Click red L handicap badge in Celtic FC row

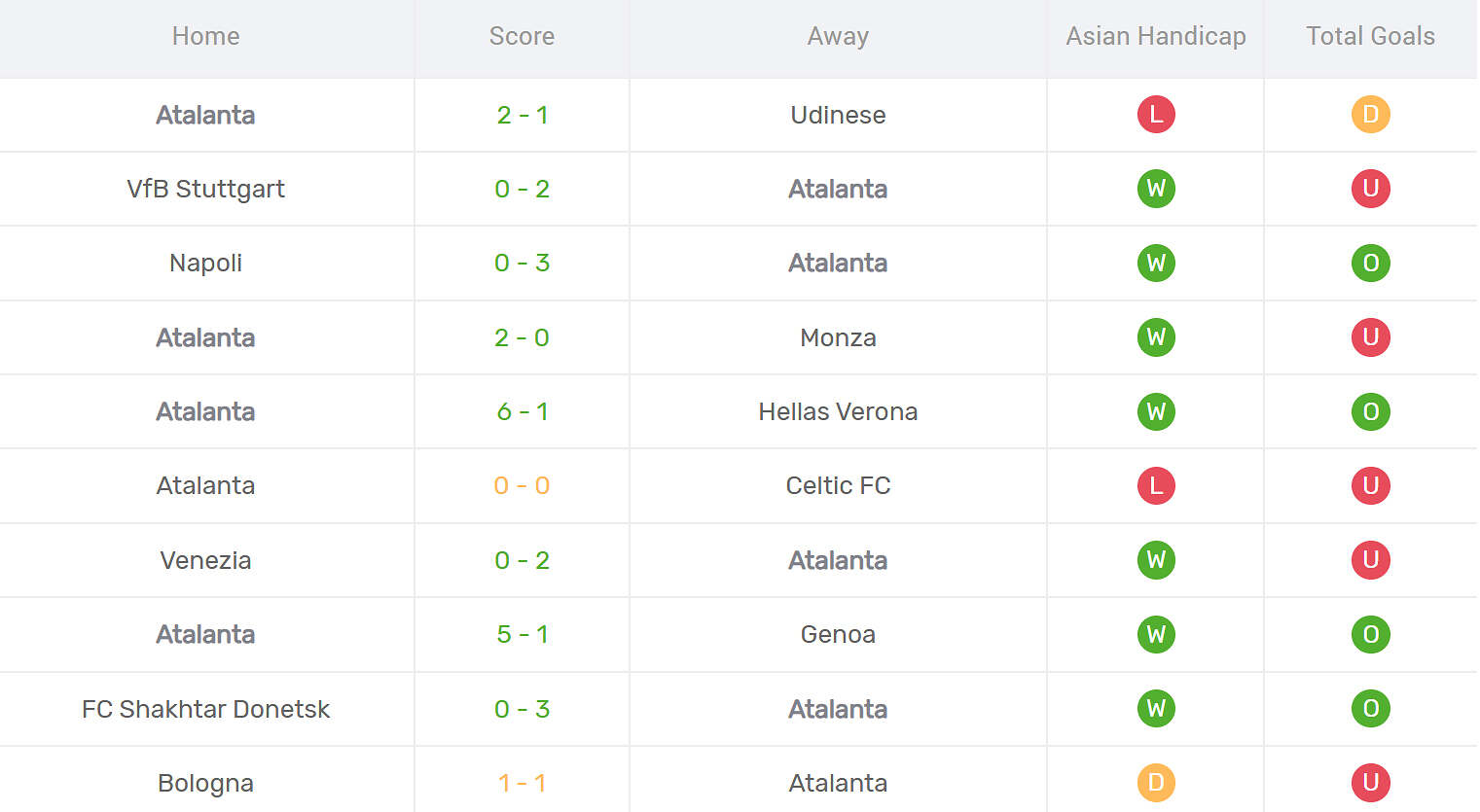pyautogui.click(x=1156, y=485)
